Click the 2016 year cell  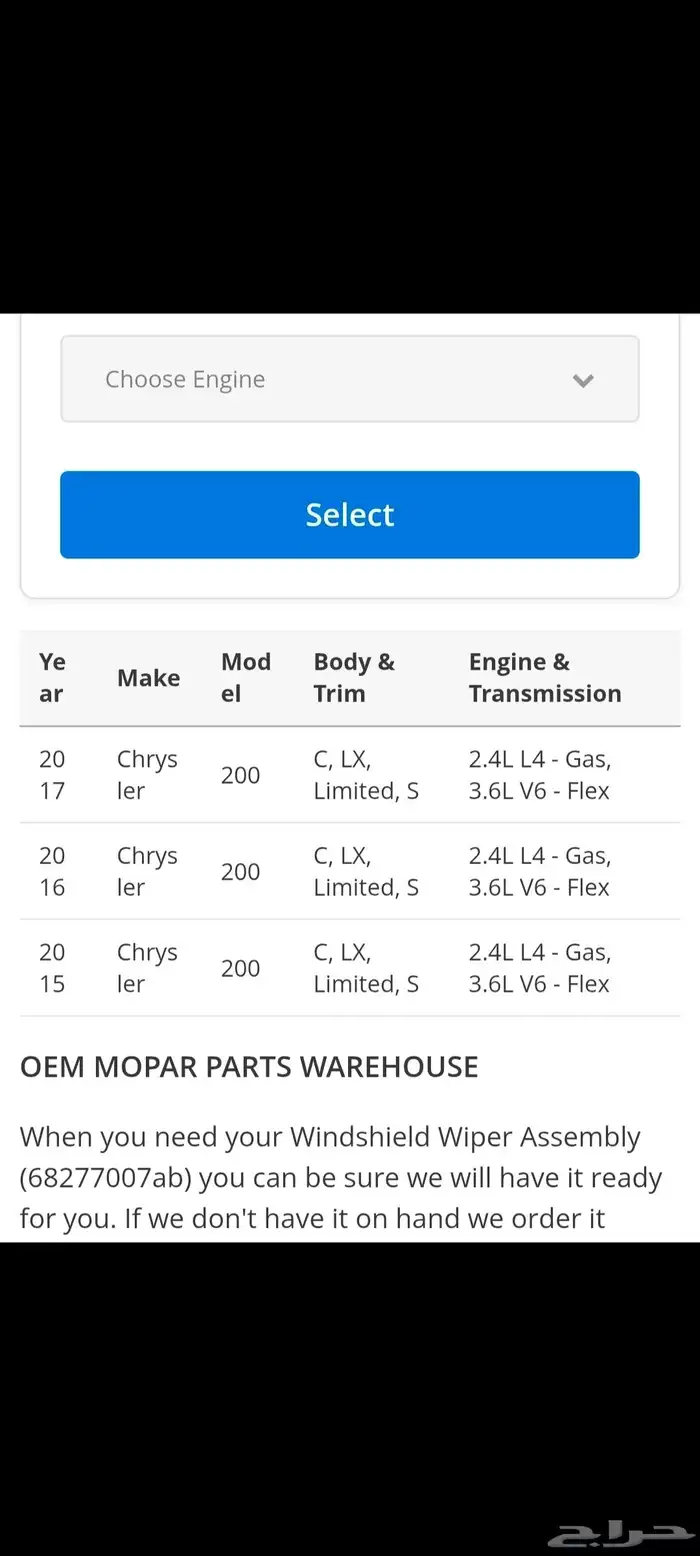click(x=52, y=871)
